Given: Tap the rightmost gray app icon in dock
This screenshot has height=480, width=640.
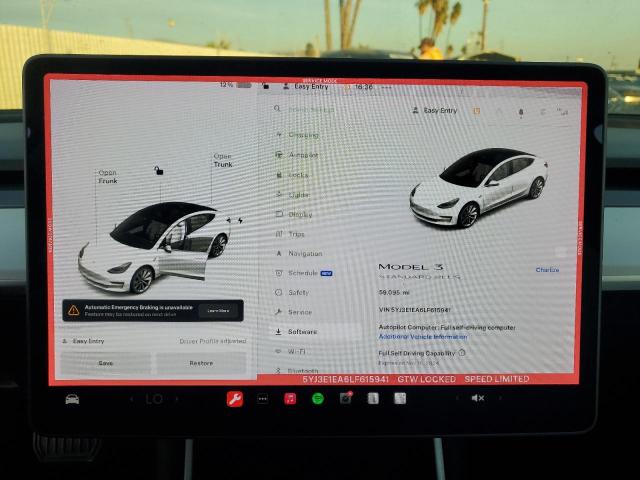Looking at the screenshot, I should 400,398.
